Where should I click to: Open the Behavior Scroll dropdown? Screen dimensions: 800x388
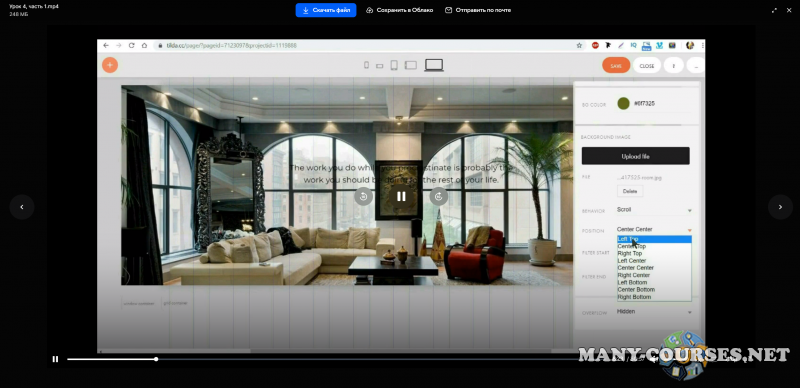click(x=654, y=210)
